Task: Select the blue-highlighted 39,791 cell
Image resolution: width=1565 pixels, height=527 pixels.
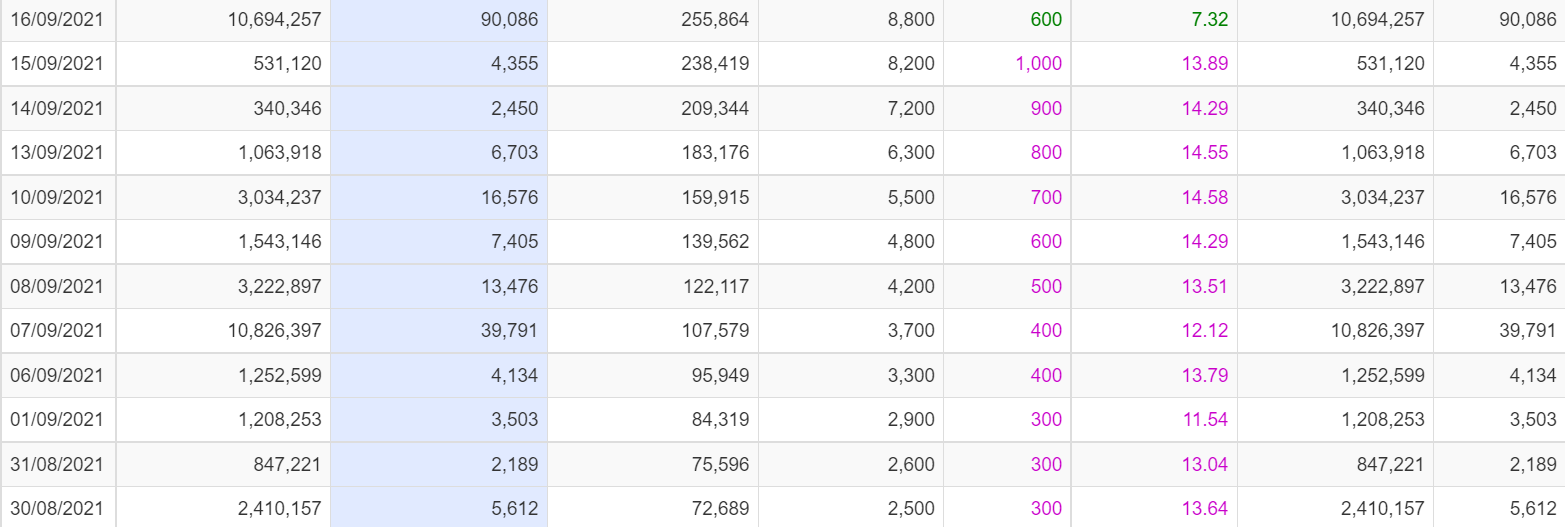Action: pos(510,330)
